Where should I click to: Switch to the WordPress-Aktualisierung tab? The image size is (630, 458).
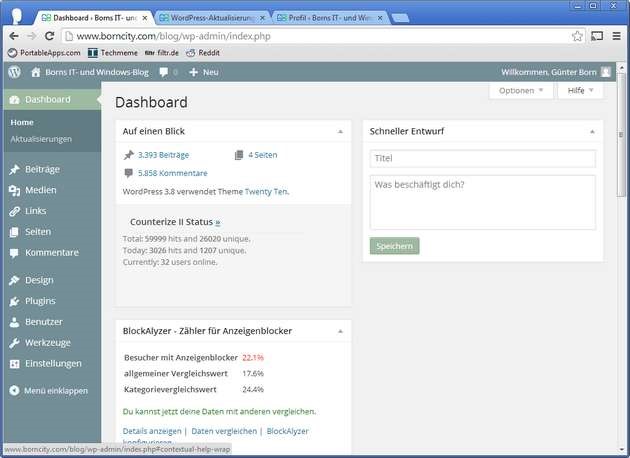point(209,17)
